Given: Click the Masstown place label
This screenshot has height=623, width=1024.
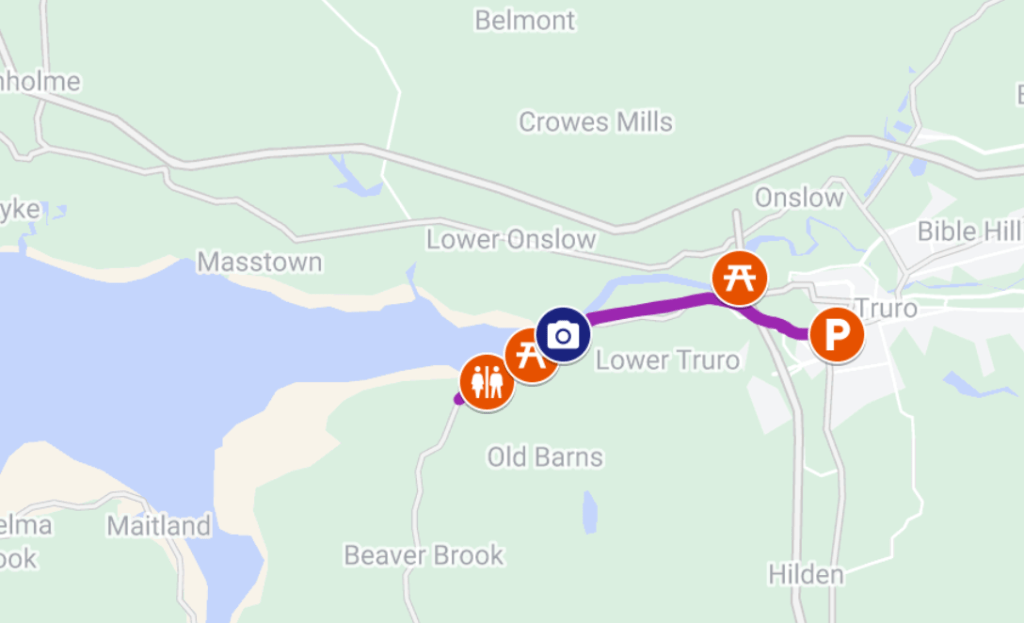Looking at the screenshot, I should [260, 263].
